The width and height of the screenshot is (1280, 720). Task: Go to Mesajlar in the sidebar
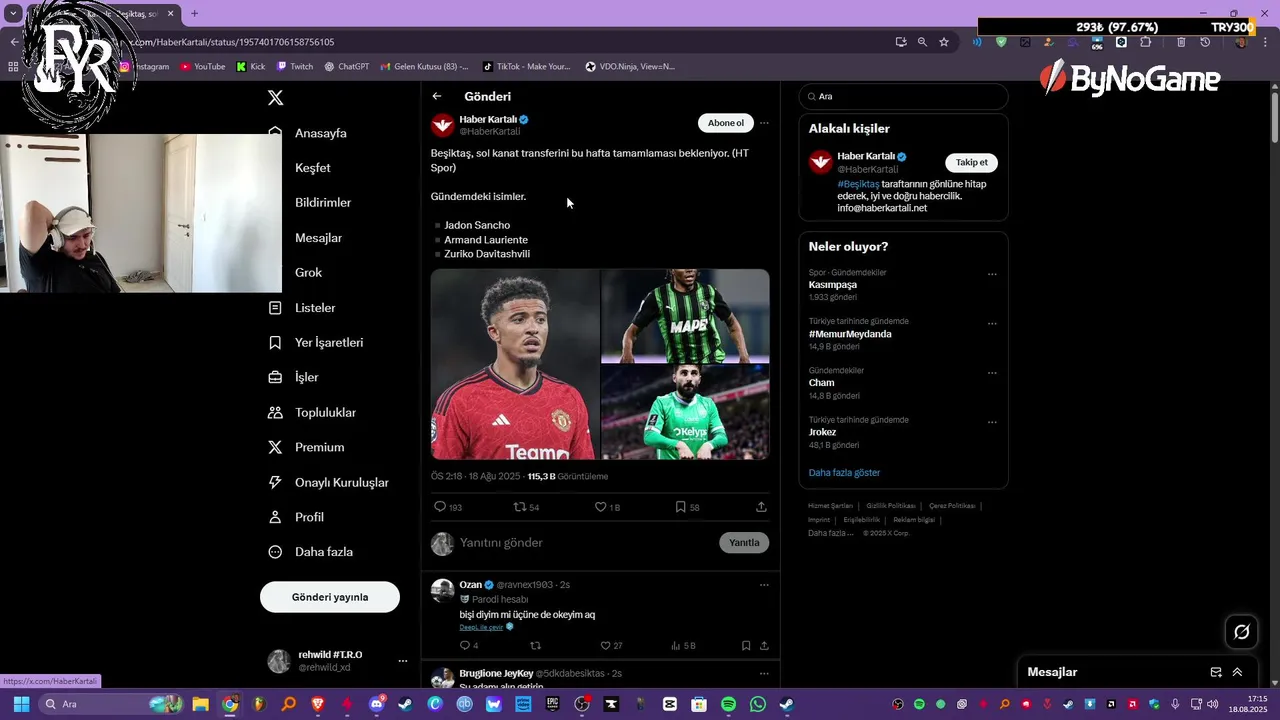tap(318, 238)
